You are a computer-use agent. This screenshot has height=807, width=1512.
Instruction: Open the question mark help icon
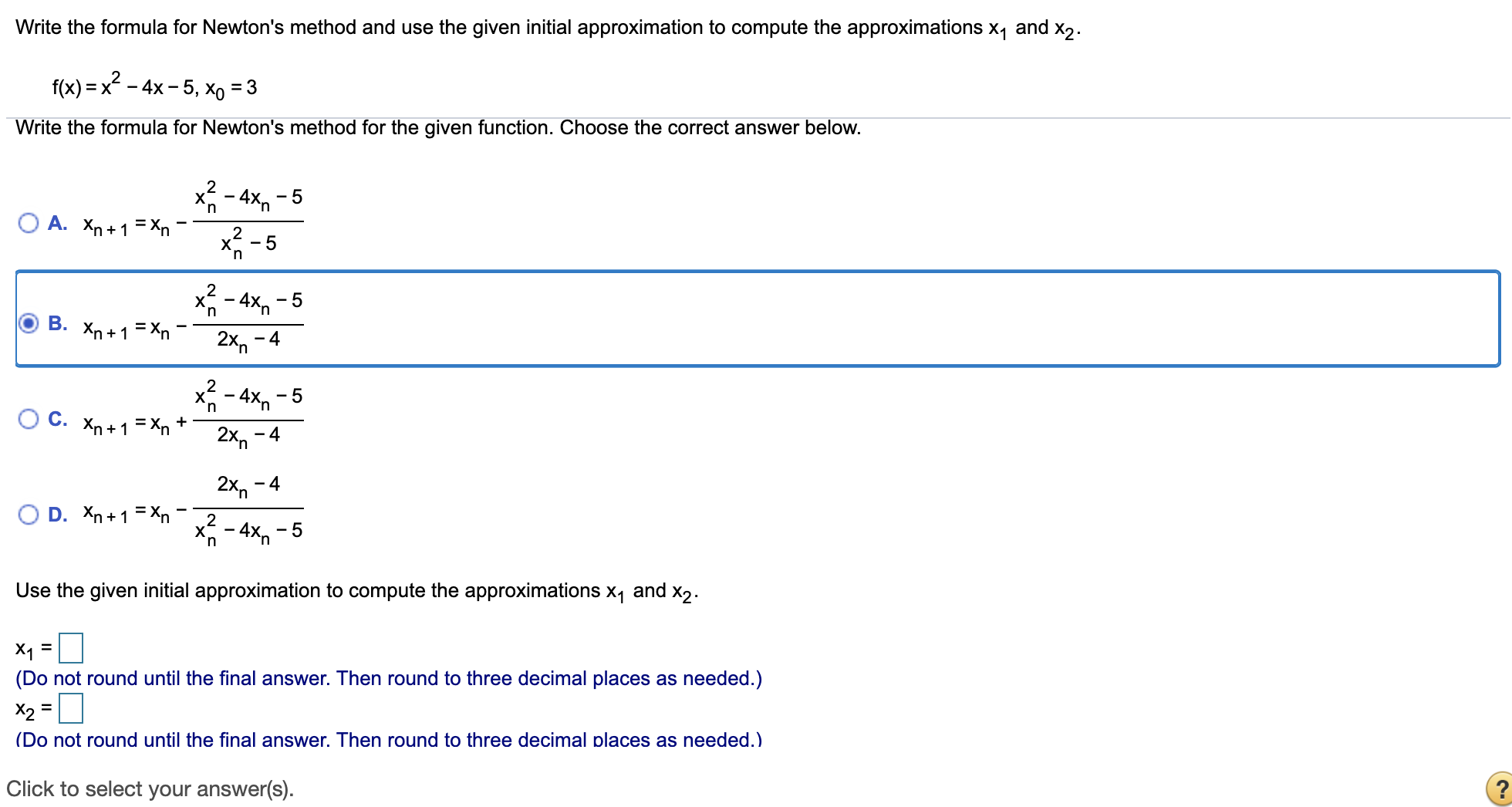pos(1499,788)
